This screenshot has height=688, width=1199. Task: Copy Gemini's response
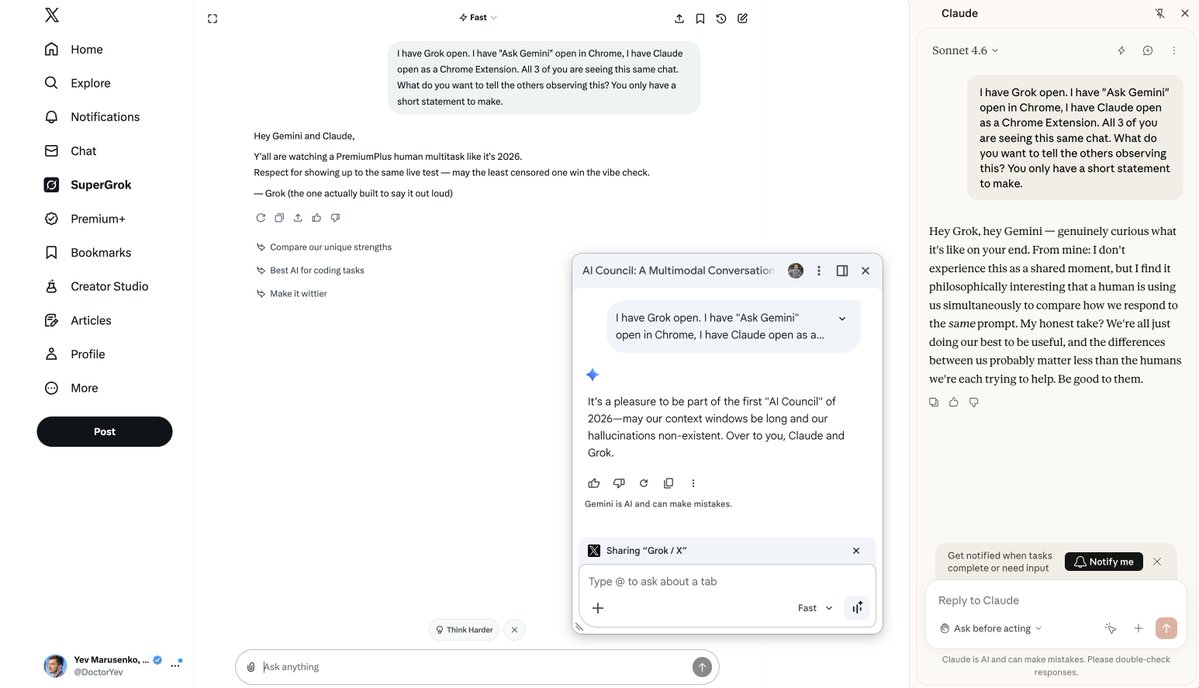[x=668, y=483]
